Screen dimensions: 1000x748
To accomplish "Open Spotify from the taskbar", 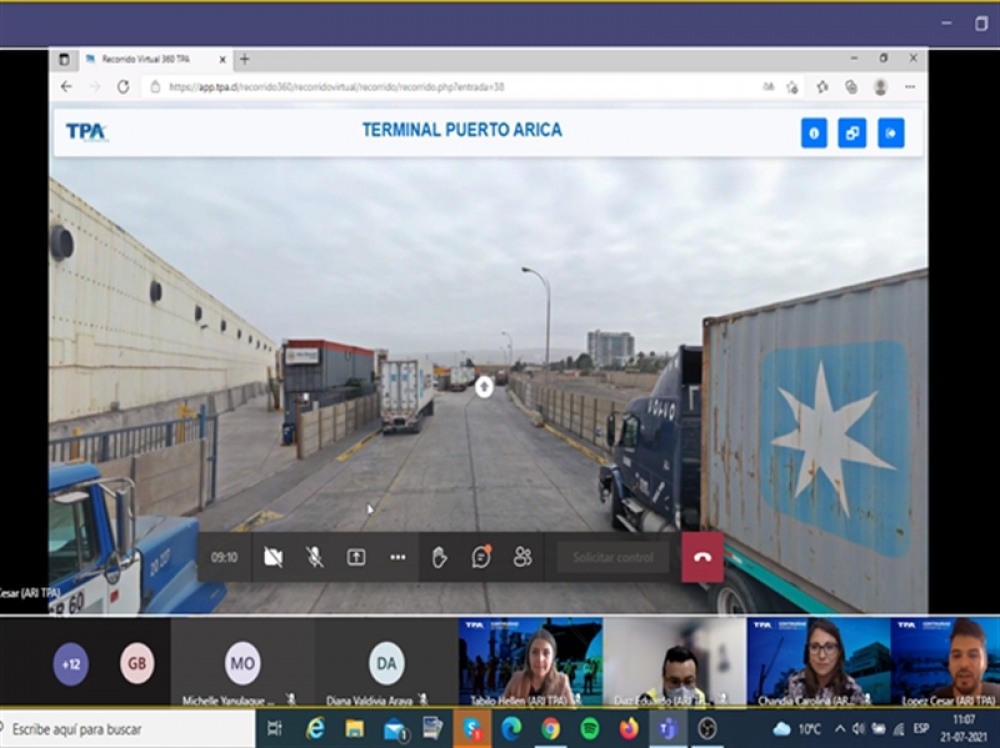I will tap(590, 728).
